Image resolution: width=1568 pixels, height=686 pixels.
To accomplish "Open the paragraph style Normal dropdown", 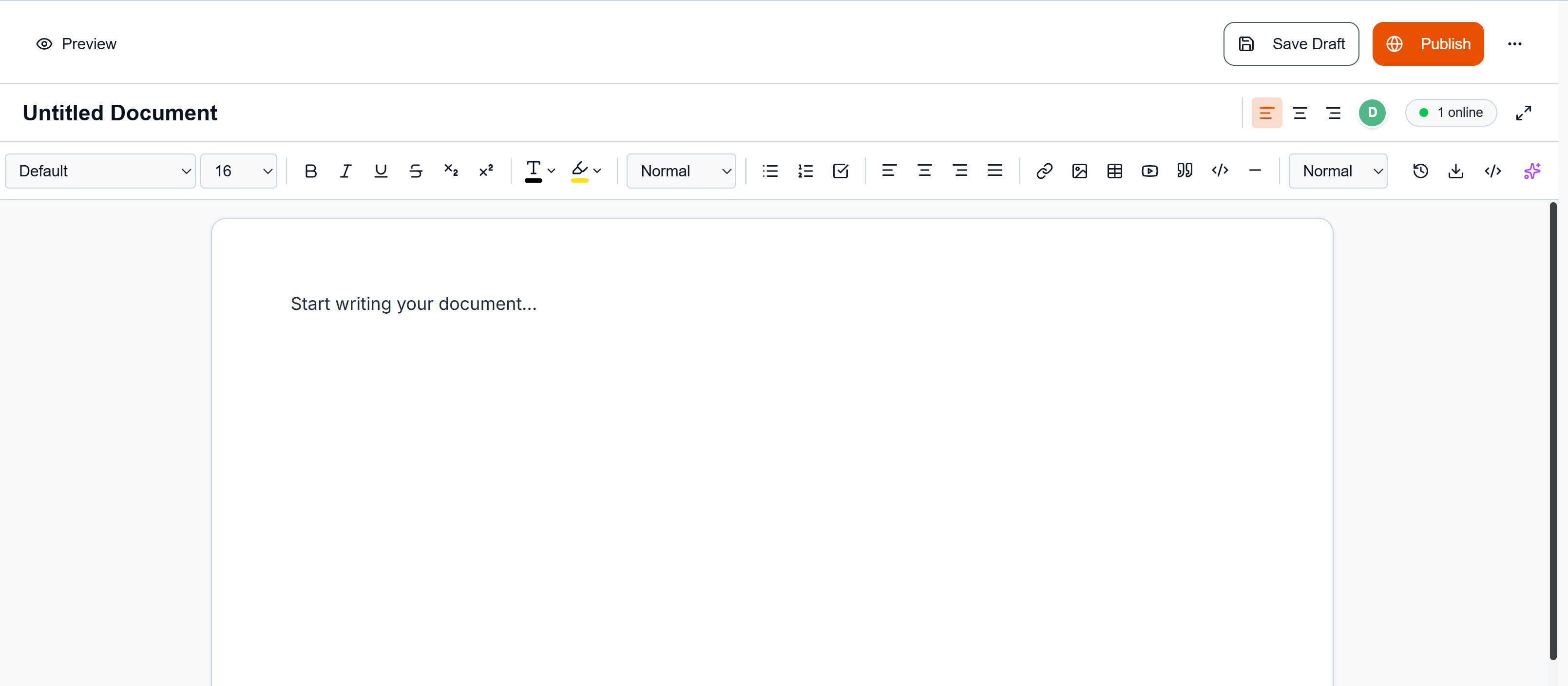I will click(681, 171).
